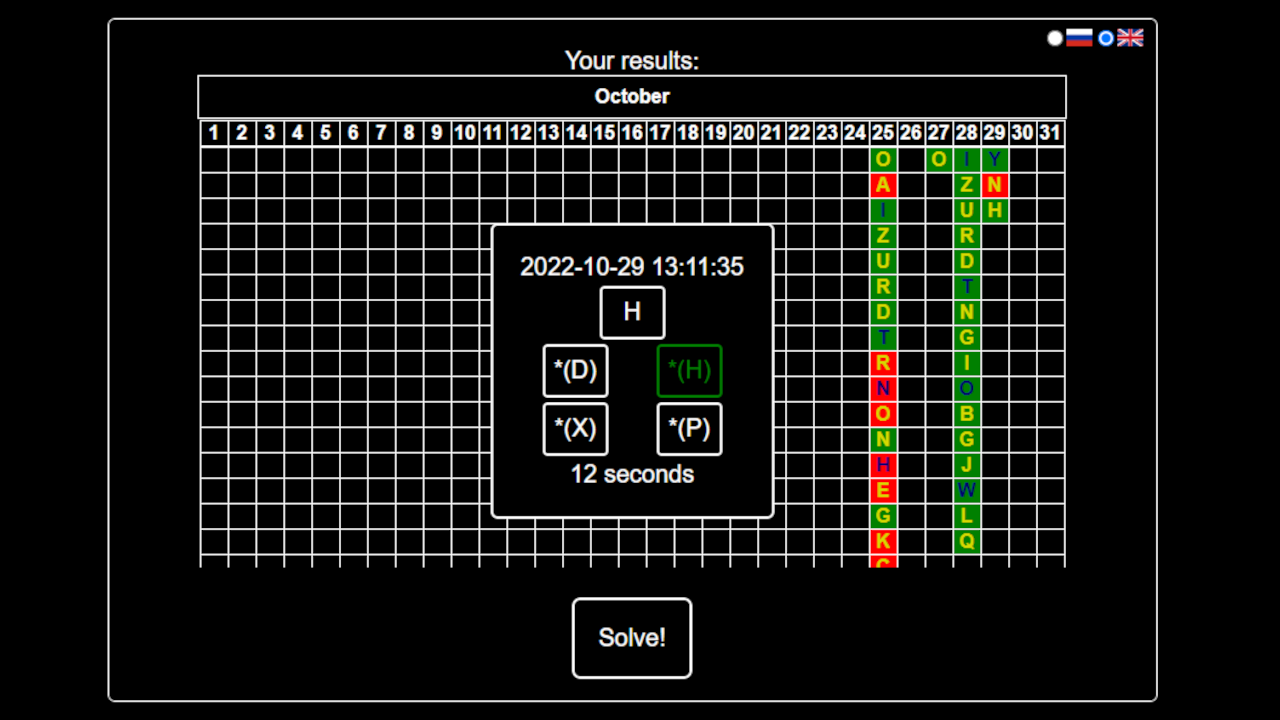Image resolution: width=1280 pixels, height=720 pixels.
Task: Select the English language radio button
Action: (x=1106, y=38)
